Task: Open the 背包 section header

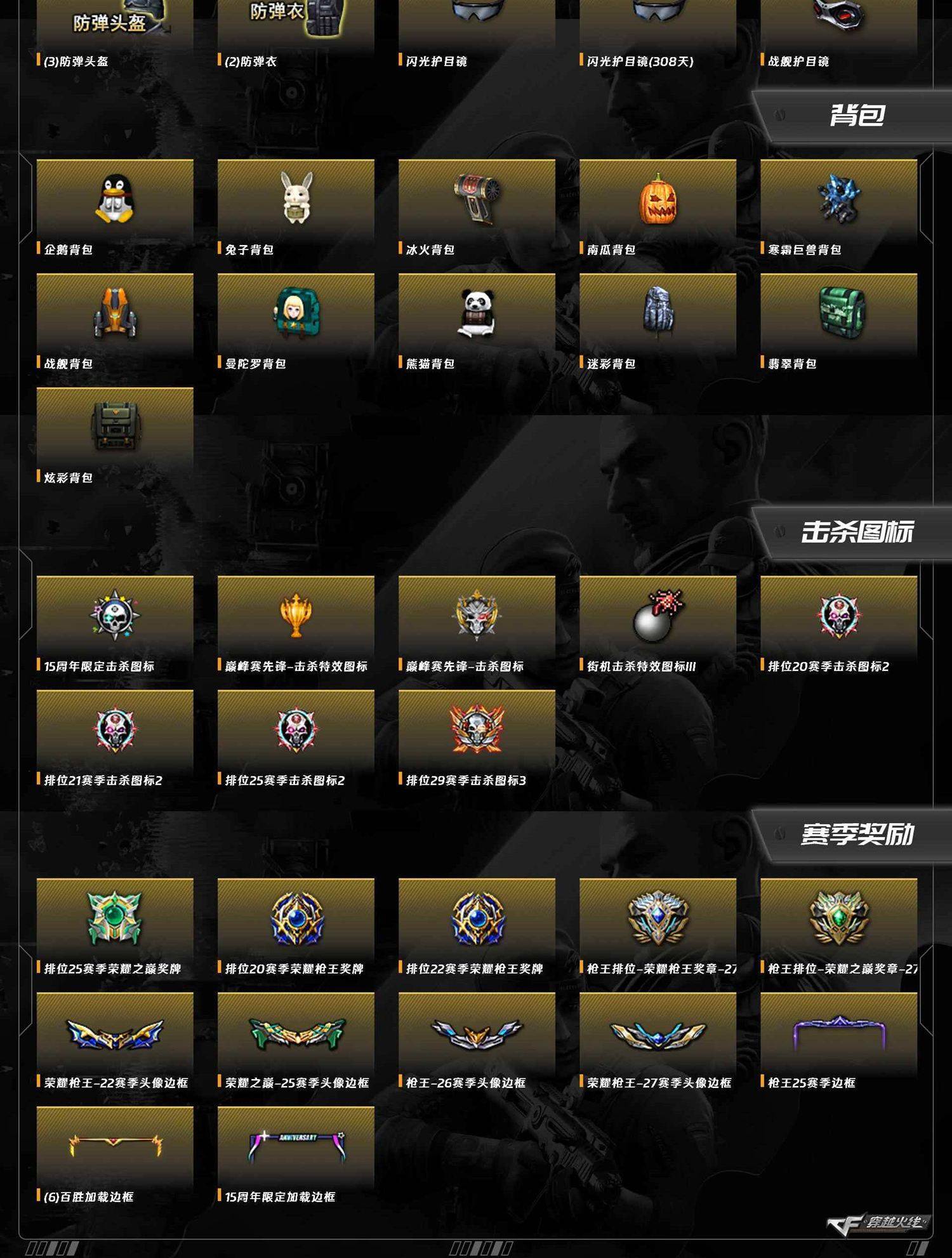Action: (x=857, y=116)
